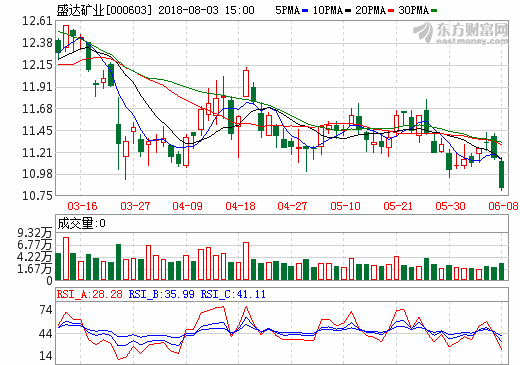Select the 03-16 date label

(82, 206)
